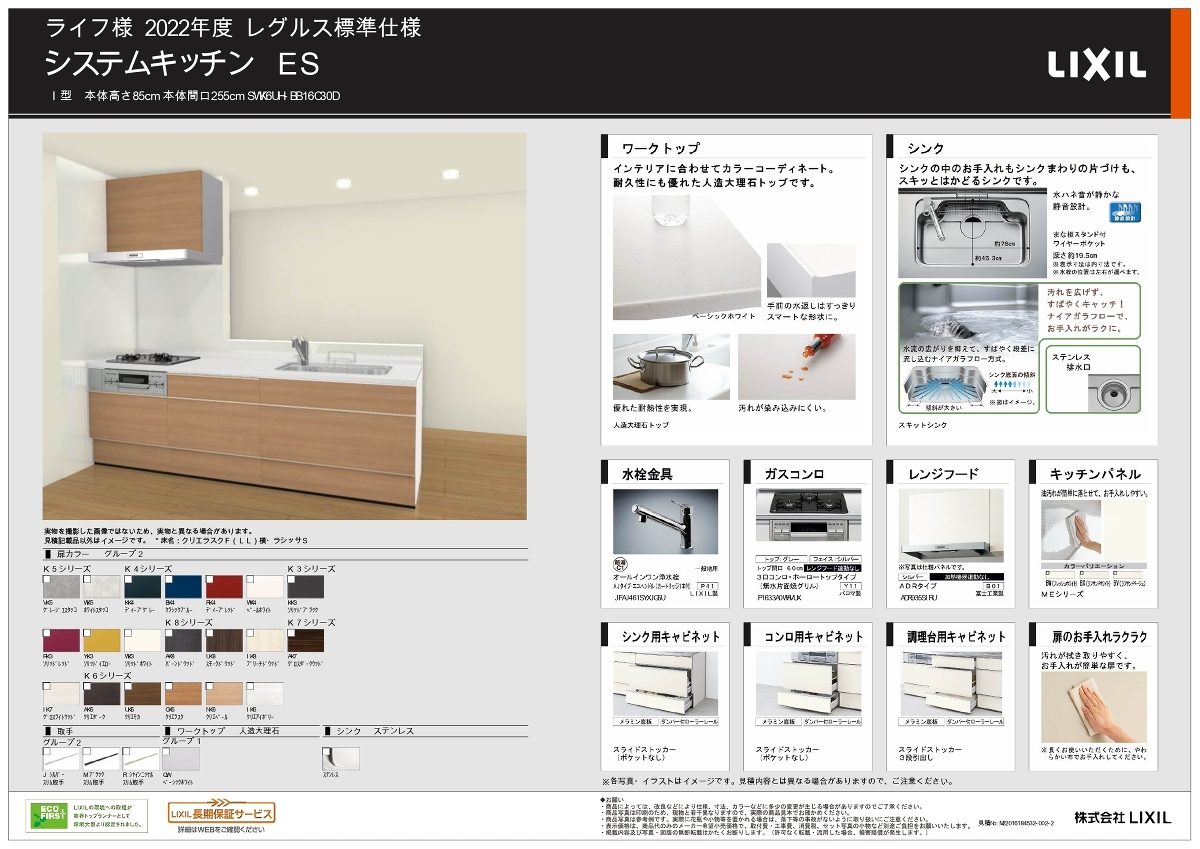View the sink slope diagram
This screenshot has width=1200, height=849.
(947, 388)
